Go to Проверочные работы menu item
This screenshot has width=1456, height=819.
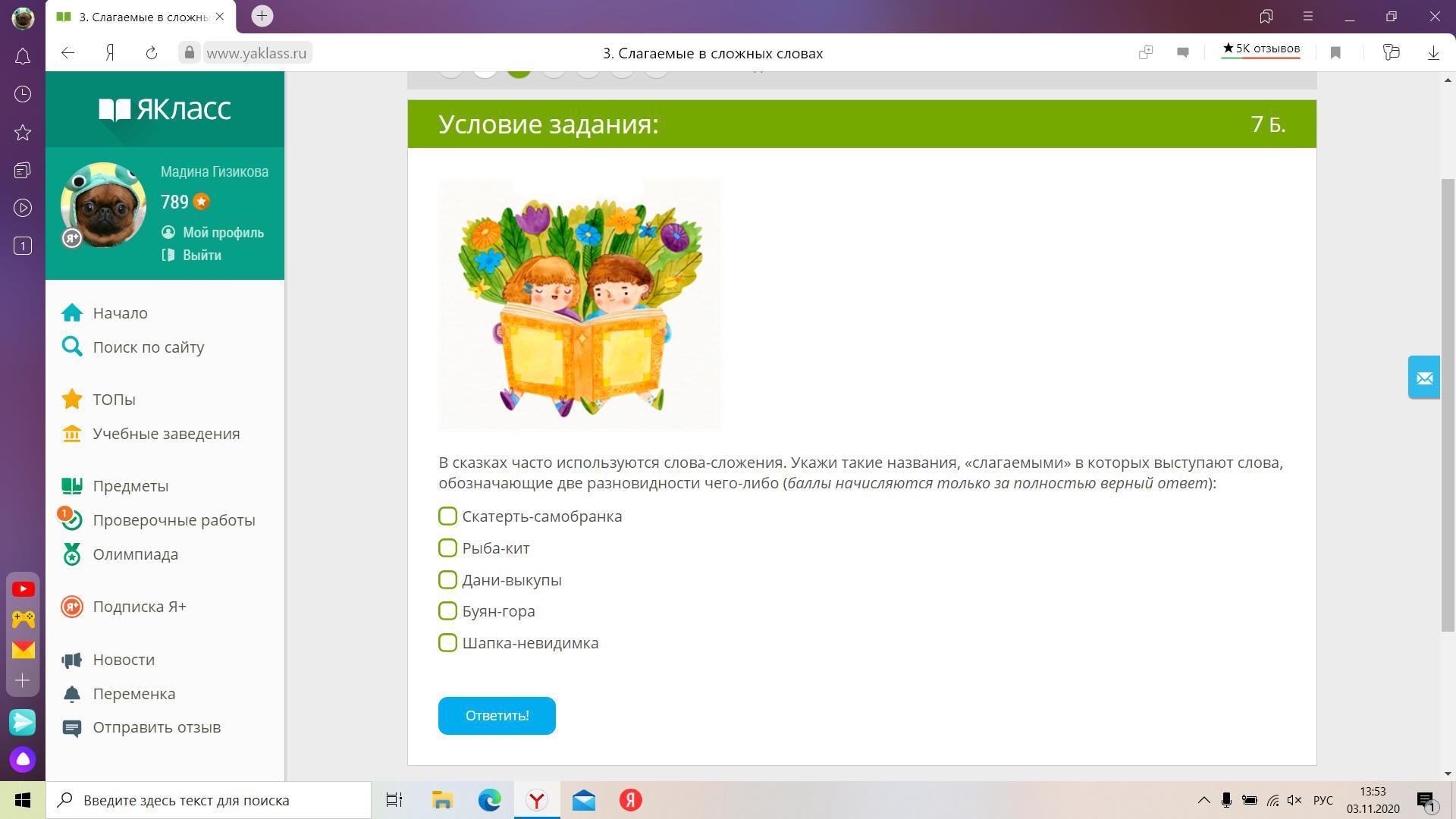pyautogui.click(x=174, y=520)
